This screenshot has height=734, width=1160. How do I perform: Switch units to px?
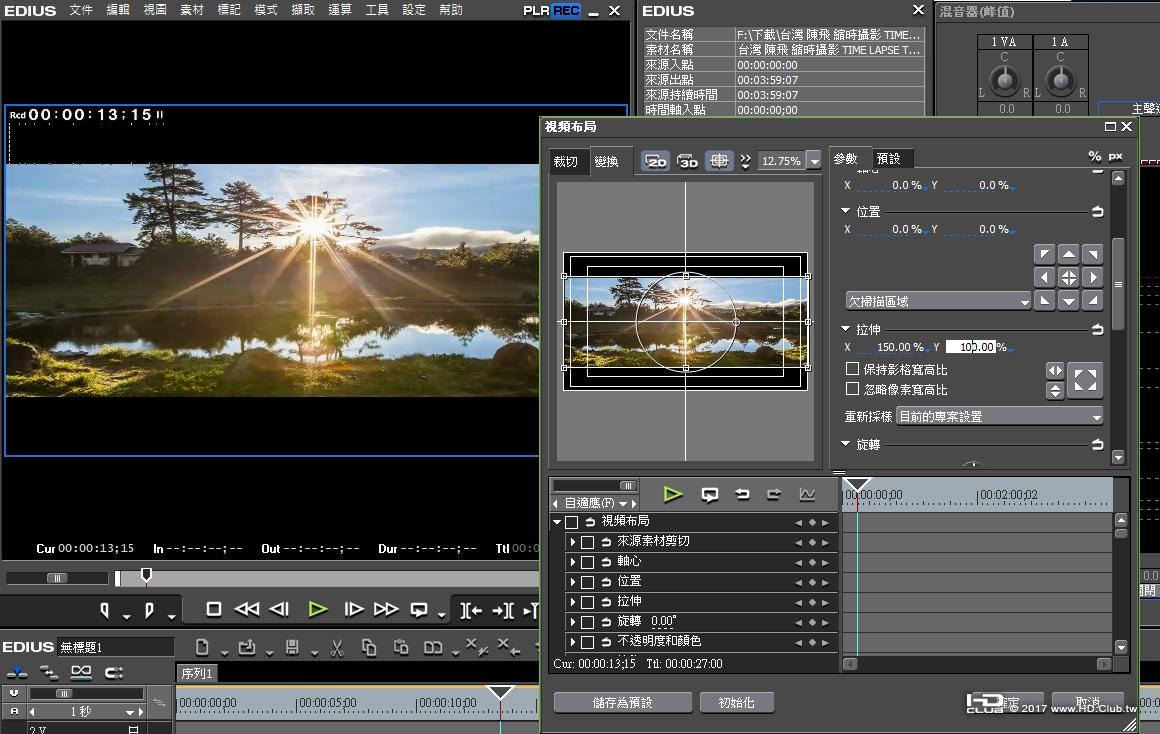pos(1116,156)
